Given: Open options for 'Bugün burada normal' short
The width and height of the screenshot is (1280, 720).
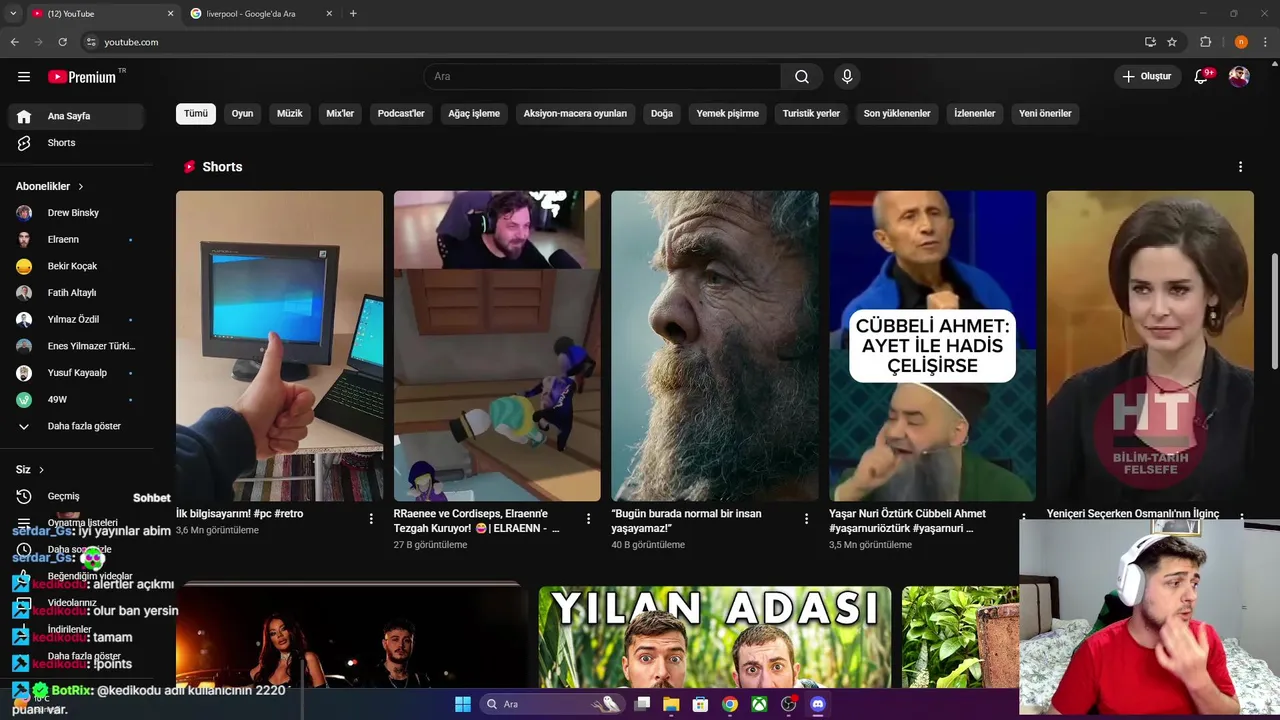Looking at the screenshot, I should [x=806, y=519].
